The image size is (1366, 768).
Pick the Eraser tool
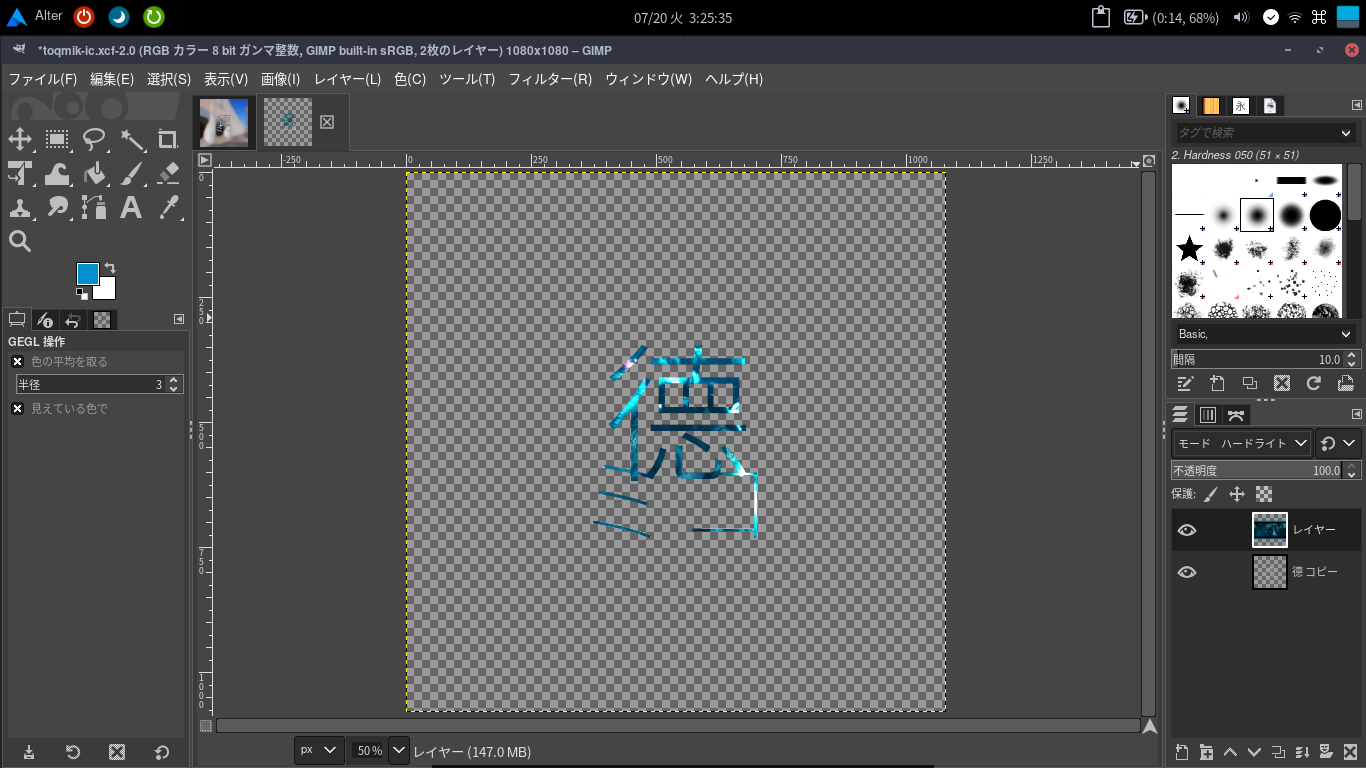(168, 174)
